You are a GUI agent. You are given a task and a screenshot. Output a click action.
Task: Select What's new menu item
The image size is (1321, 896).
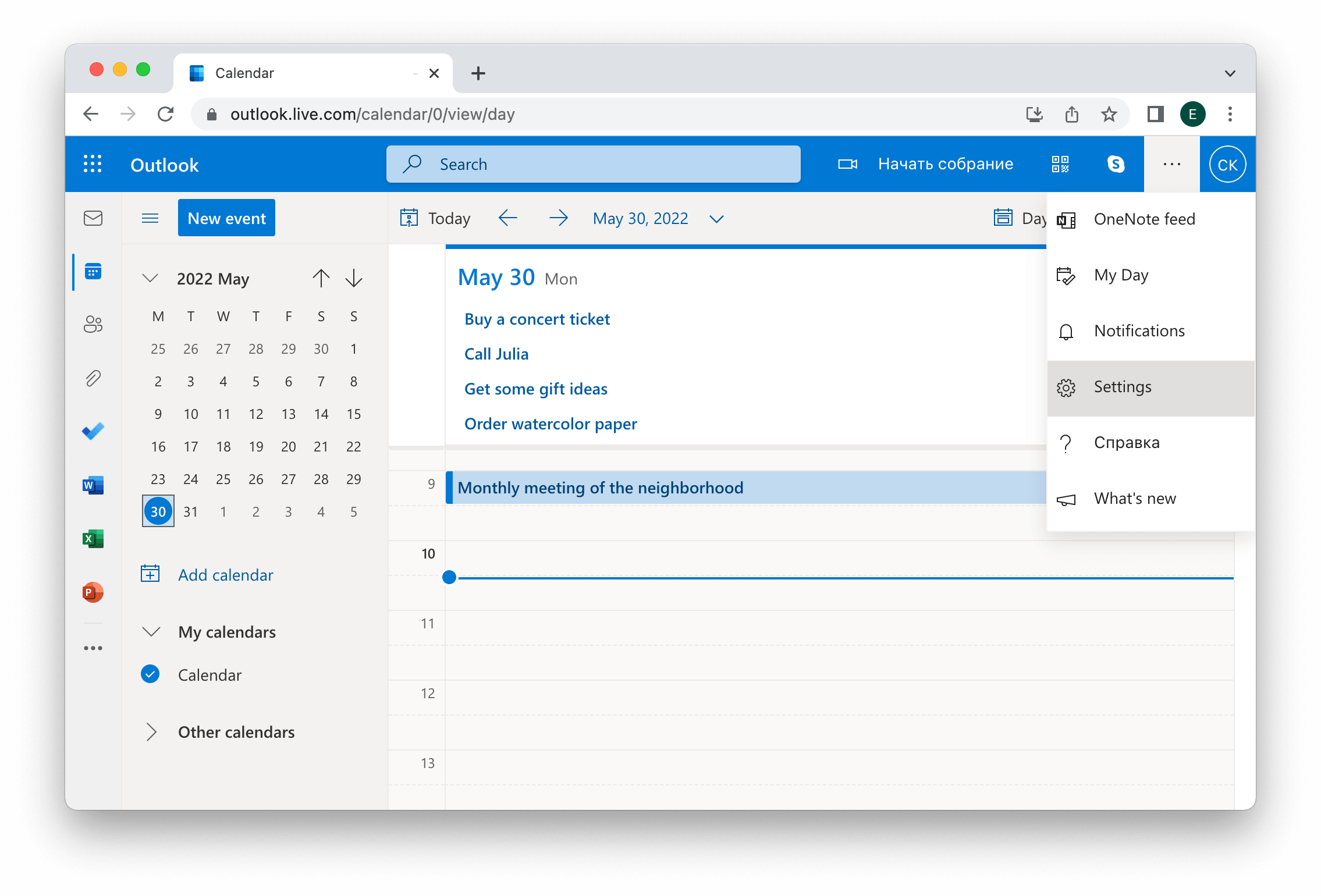[1151, 499]
